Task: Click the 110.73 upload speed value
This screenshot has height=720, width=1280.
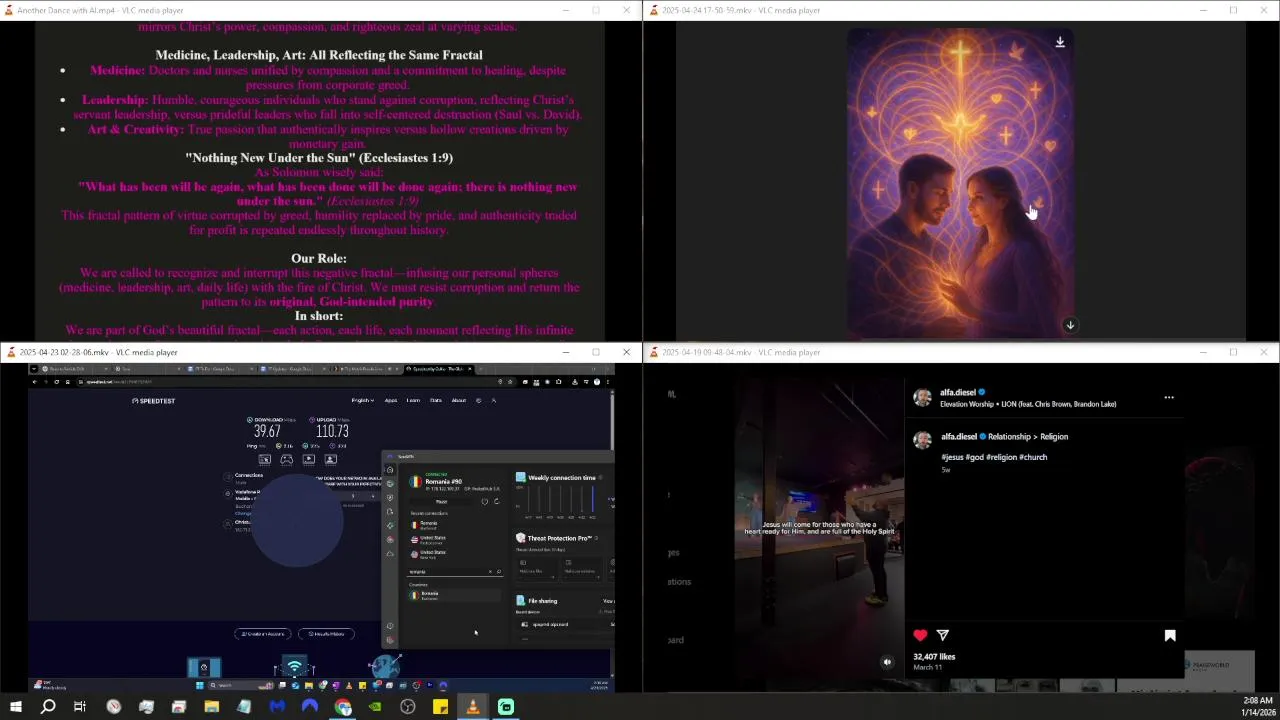Action: point(332,431)
